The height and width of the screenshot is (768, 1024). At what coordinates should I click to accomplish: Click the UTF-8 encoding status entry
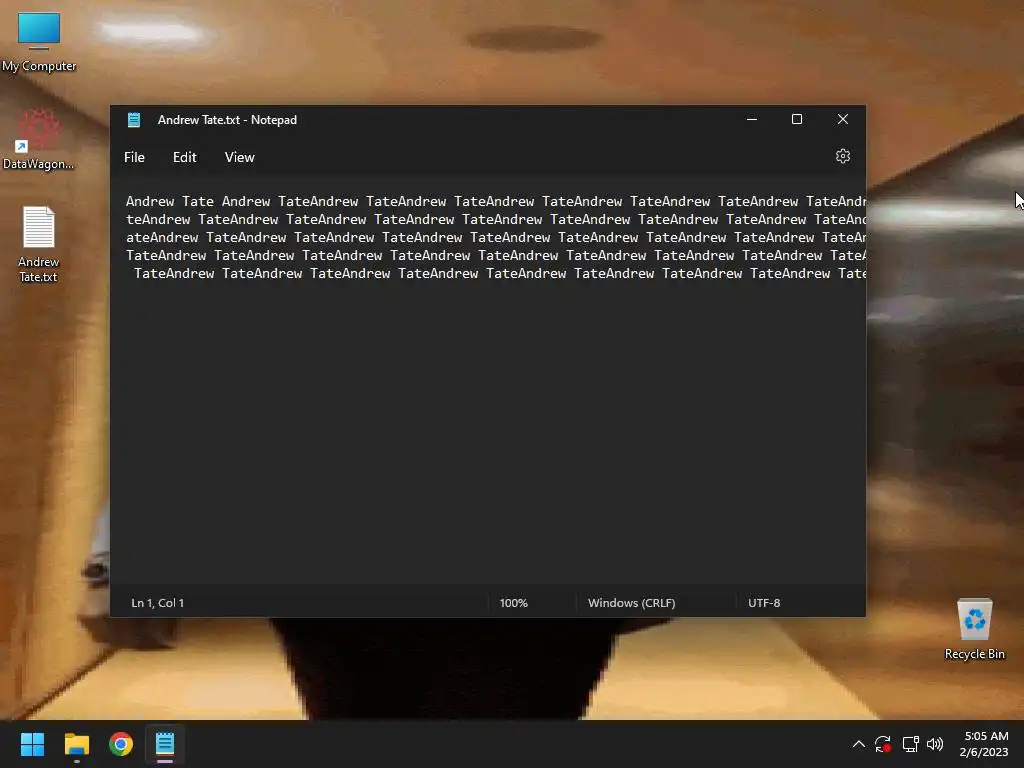[764, 603]
